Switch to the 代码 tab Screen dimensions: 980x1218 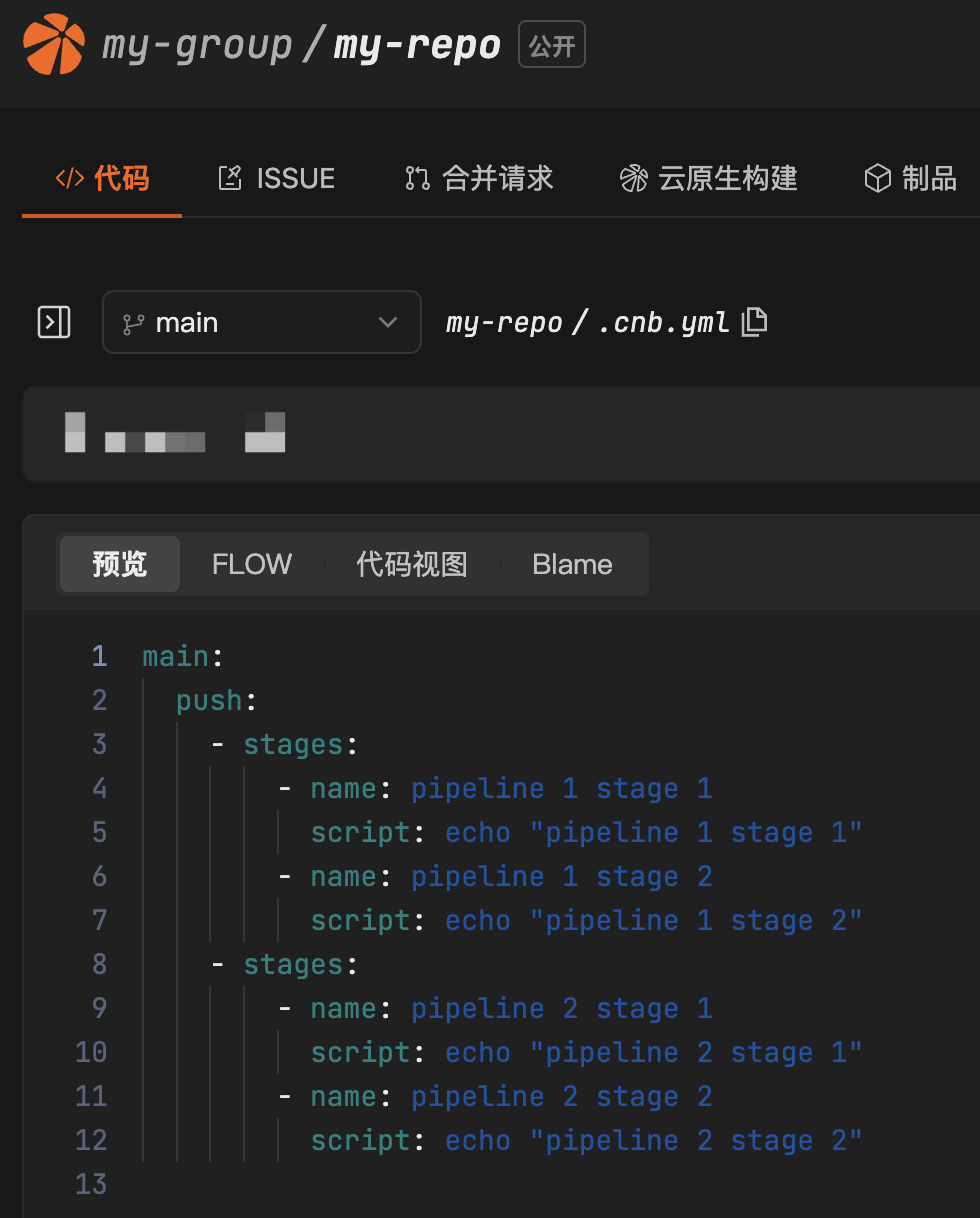102,179
